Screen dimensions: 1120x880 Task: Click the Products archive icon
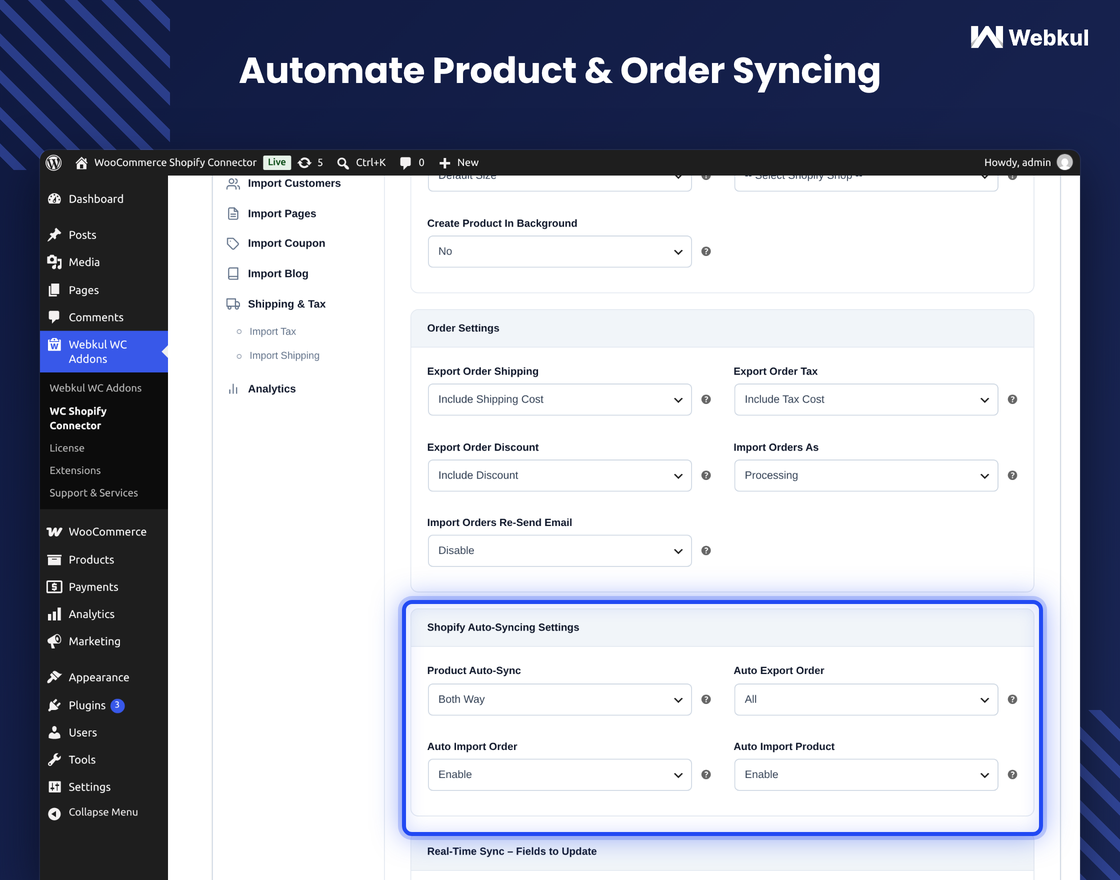(54, 559)
